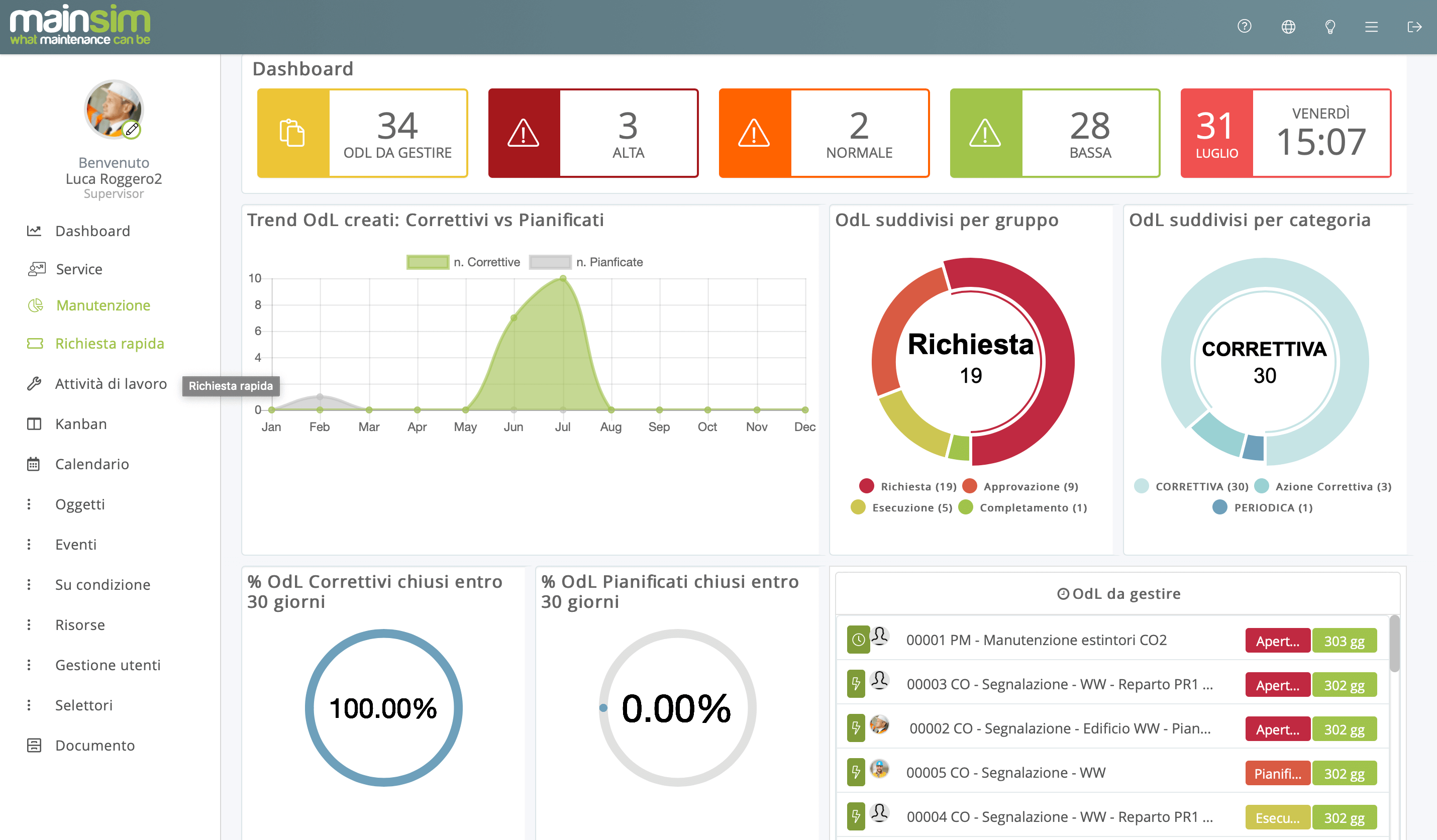Screen dimensions: 1437x840
Task: Expand the Oggetti sidebar section
Action: click(x=80, y=504)
